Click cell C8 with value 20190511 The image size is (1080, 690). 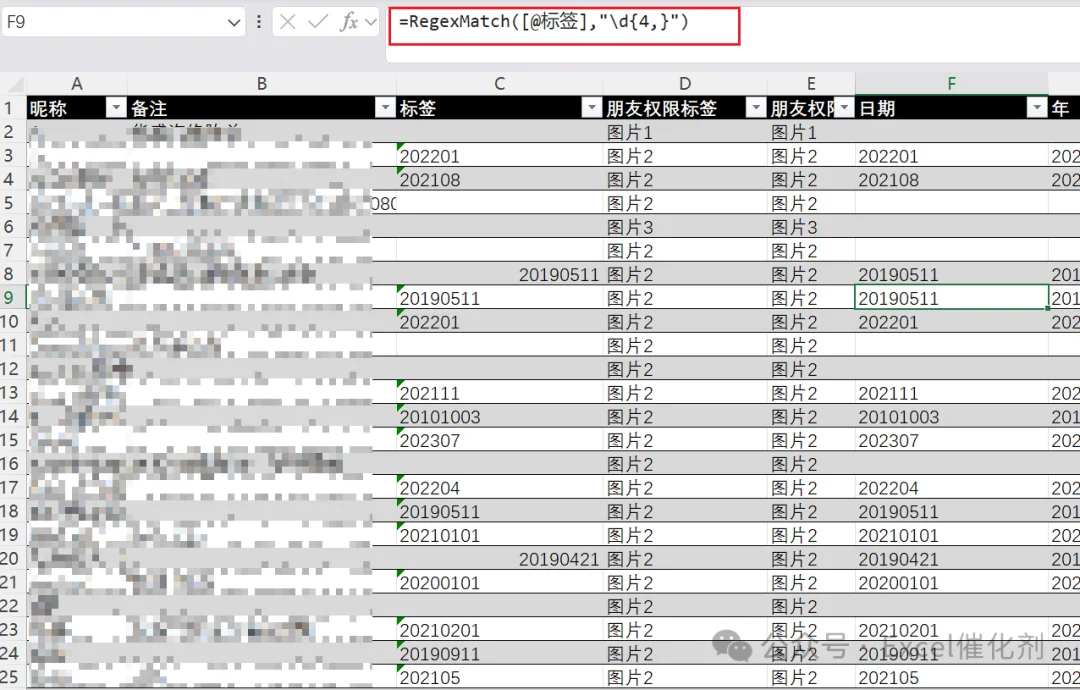pos(499,275)
